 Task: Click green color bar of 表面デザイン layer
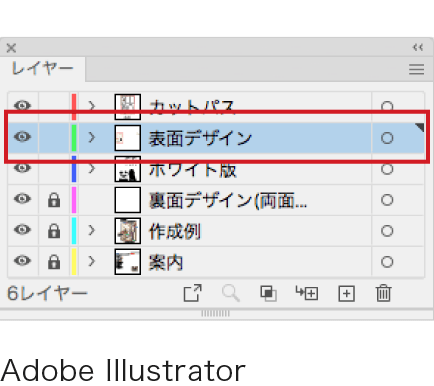point(74,138)
